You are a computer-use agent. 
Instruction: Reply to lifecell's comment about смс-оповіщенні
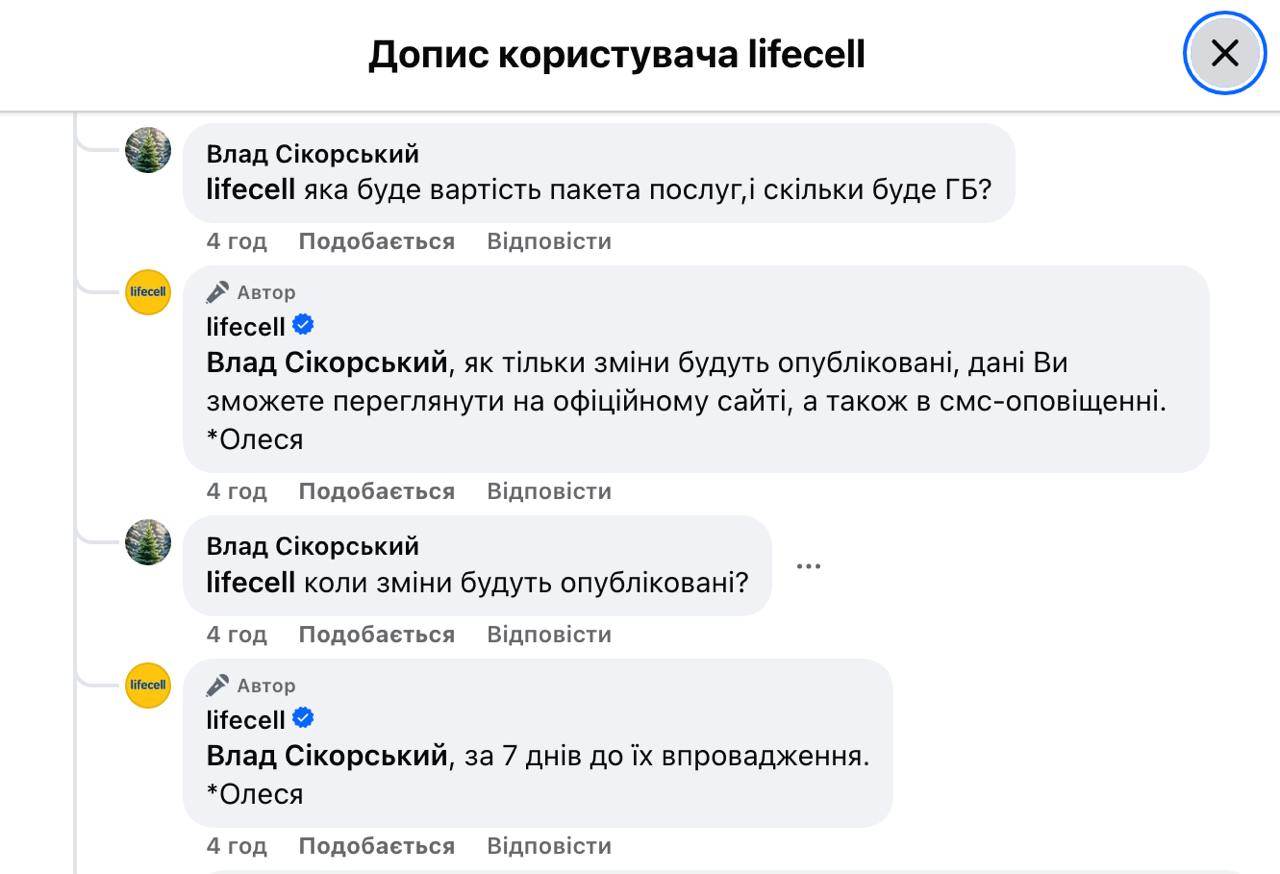(x=548, y=491)
